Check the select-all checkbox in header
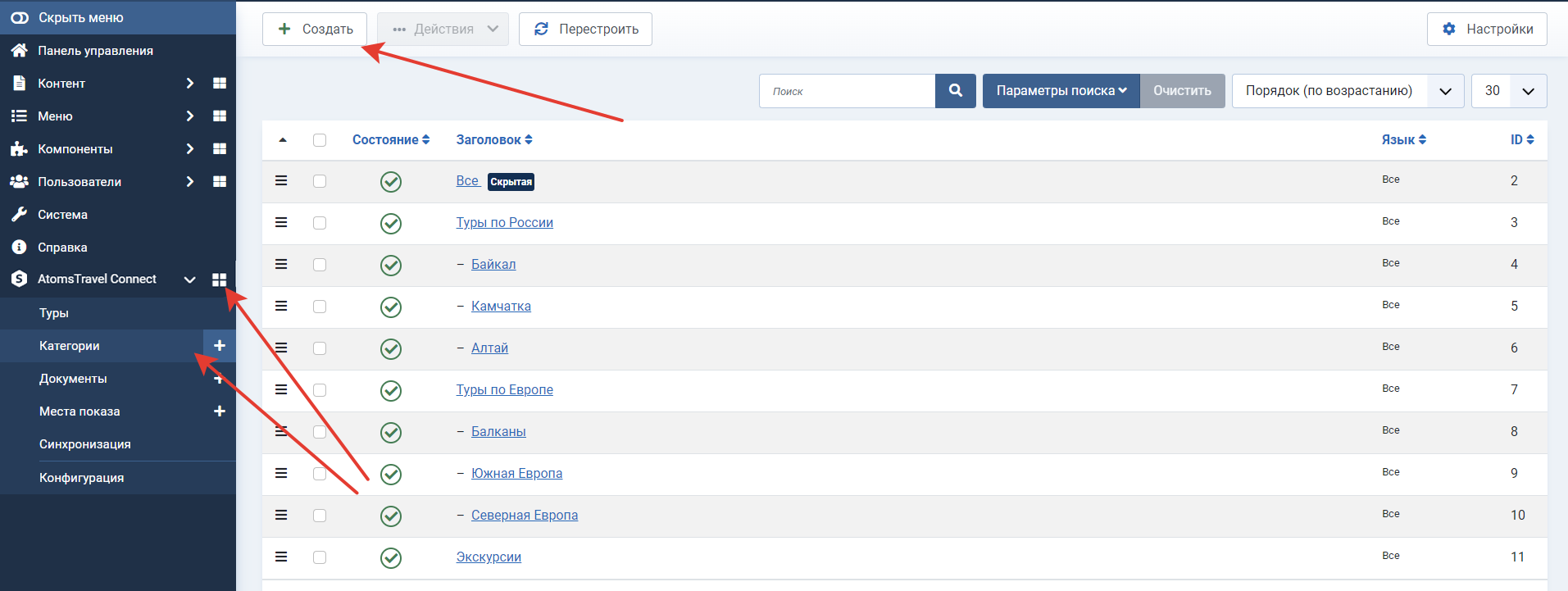 (320, 140)
